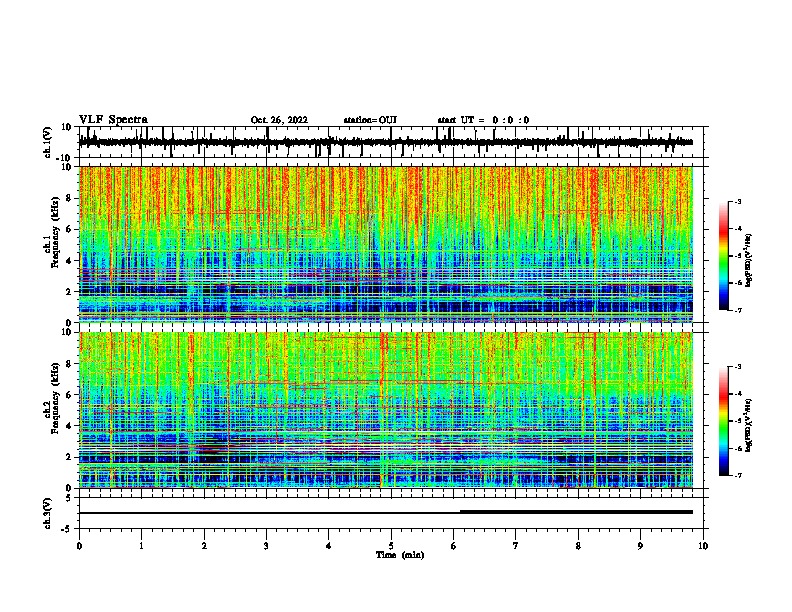Click time axis tick label "7"
This screenshot has height=612, width=792.
[x=516, y=546]
